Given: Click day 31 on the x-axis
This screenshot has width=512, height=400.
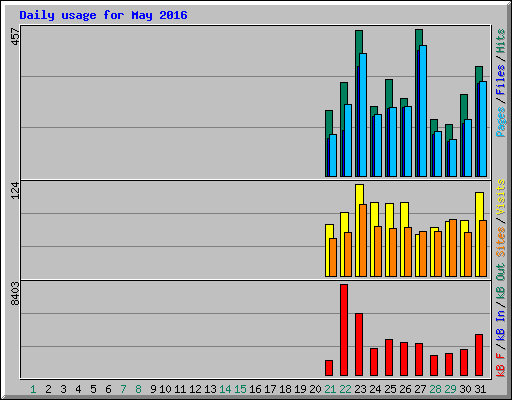Looking at the screenshot, I should (x=480, y=389).
